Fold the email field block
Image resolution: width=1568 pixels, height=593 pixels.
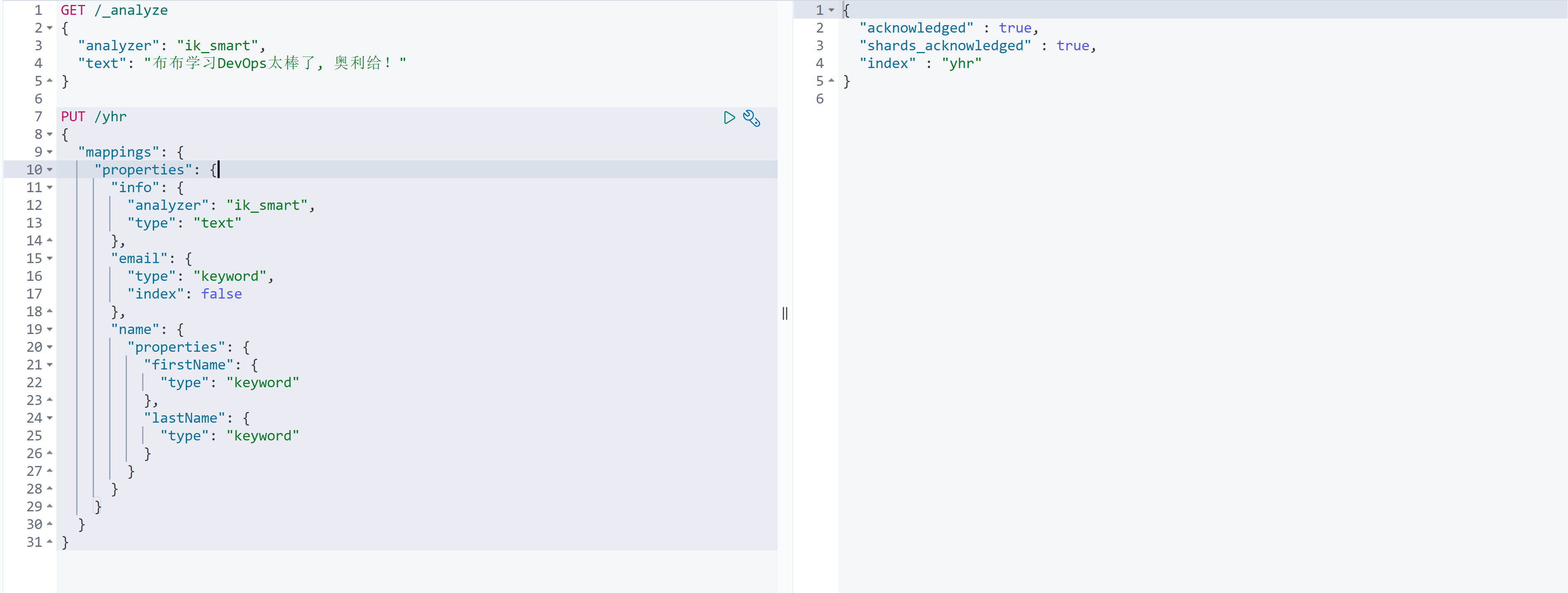50,259
